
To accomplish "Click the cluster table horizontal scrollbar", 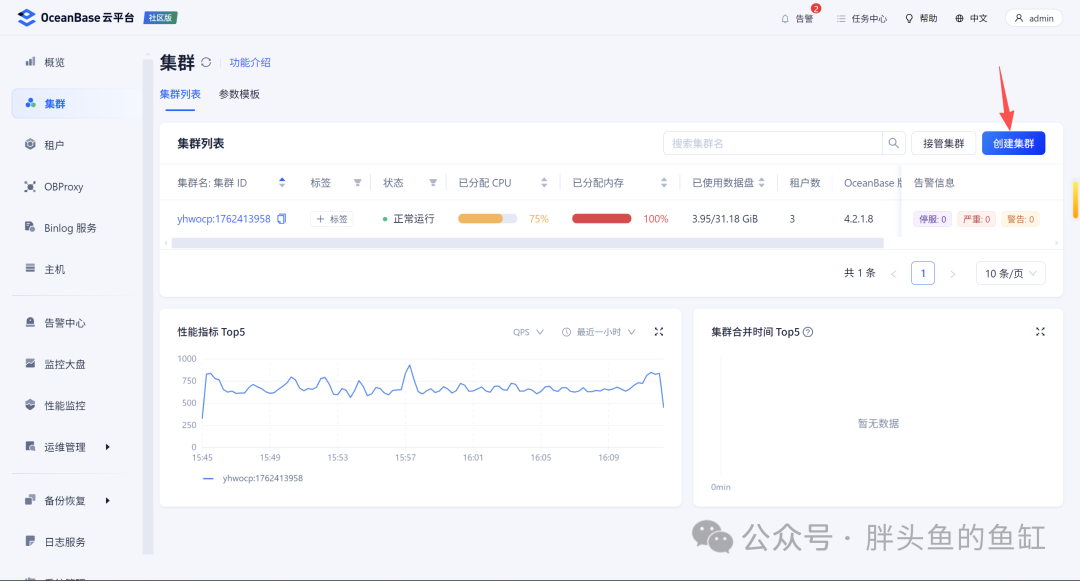I will pyautogui.click(x=528, y=243).
